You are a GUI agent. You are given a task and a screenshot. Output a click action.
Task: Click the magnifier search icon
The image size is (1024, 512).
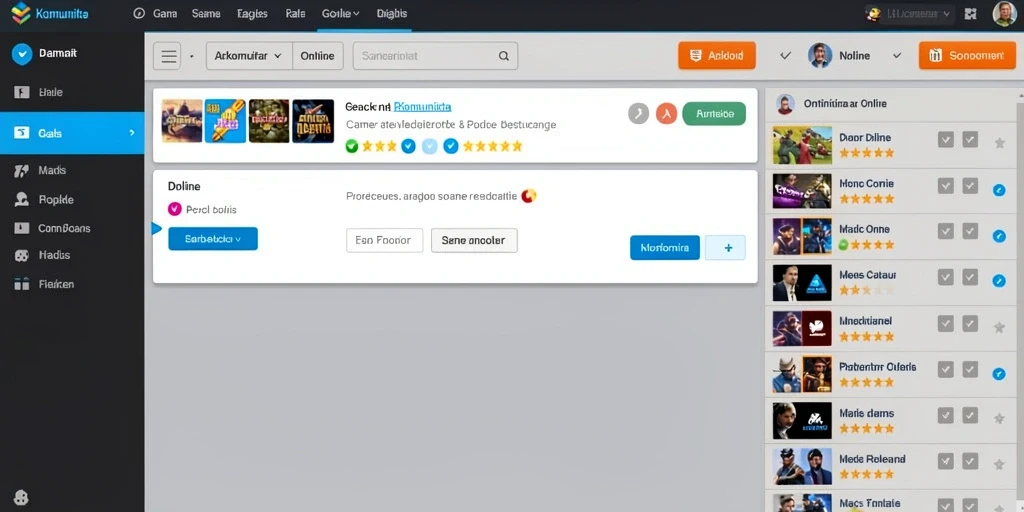(504, 56)
